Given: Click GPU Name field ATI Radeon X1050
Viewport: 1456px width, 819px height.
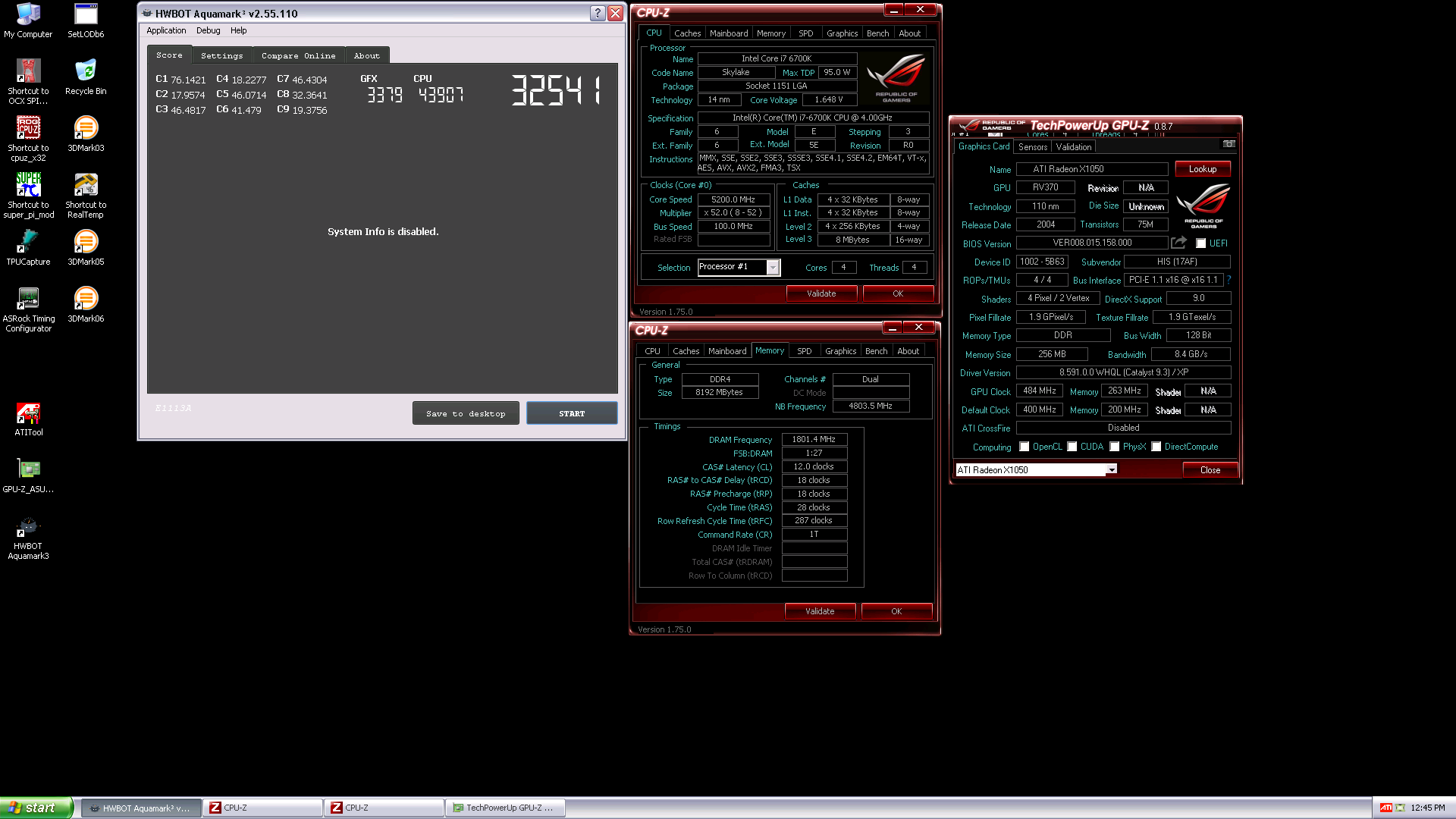Looking at the screenshot, I should [x=1092, y=169].
